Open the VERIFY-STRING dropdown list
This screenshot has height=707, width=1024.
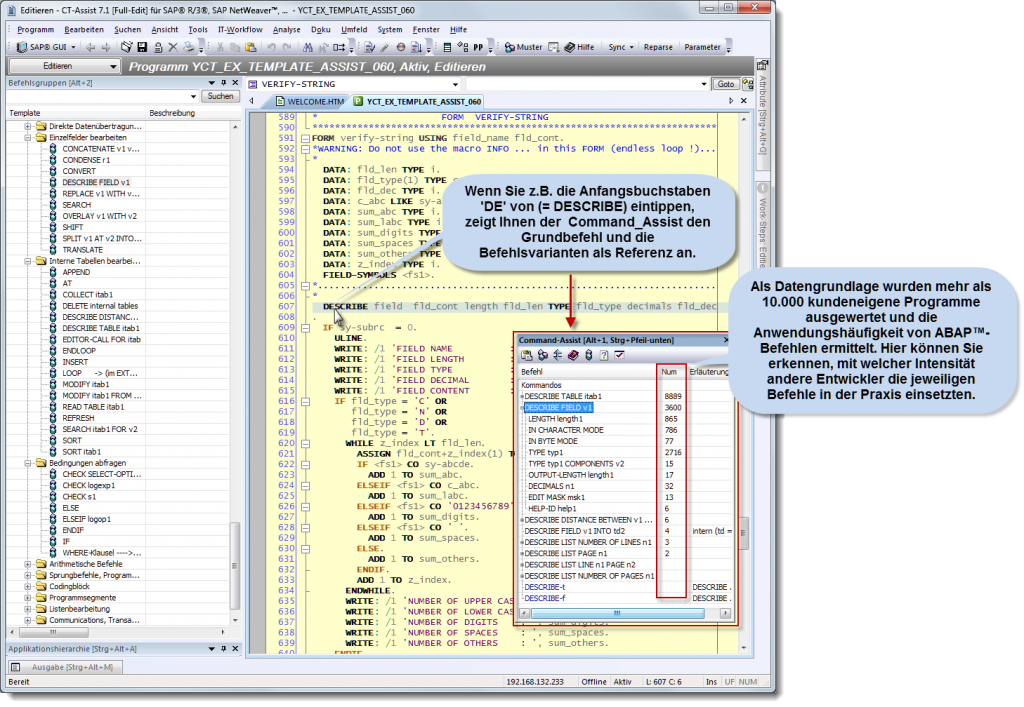coord(456,85)
